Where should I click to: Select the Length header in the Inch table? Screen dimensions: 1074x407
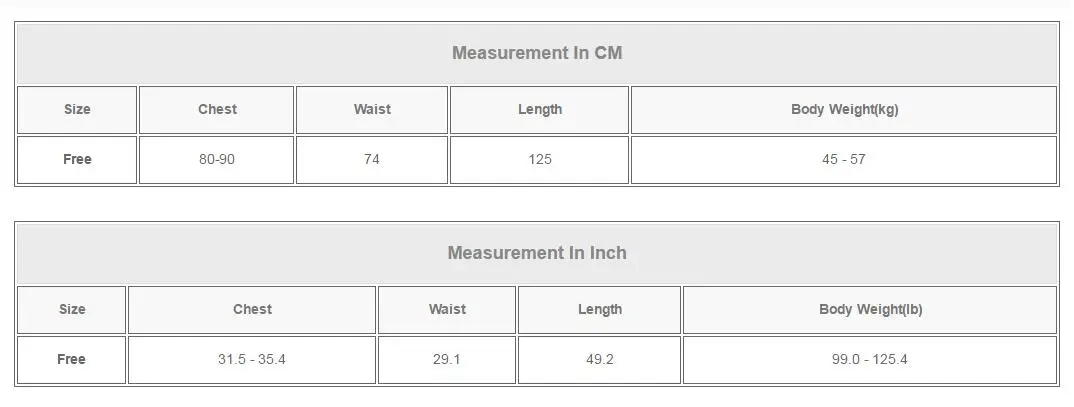600,309
